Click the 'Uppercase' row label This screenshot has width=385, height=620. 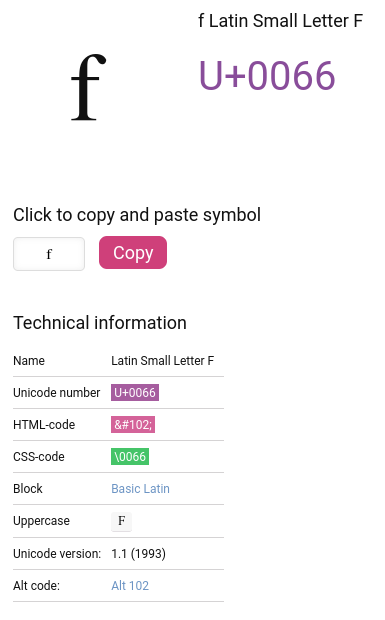click(41, 521)
